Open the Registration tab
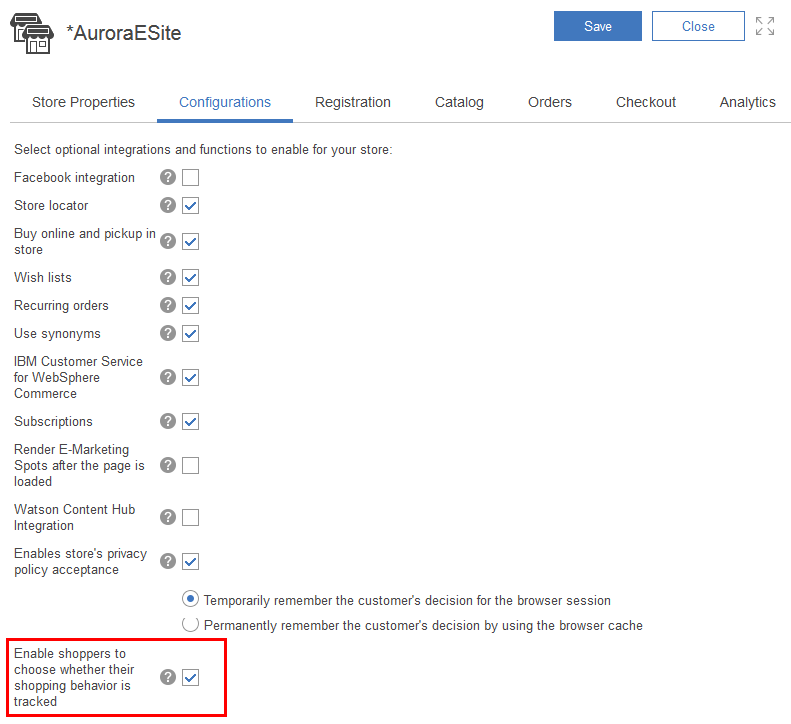The width and height of the screenshot is (791, 724). tap(353, 102)
